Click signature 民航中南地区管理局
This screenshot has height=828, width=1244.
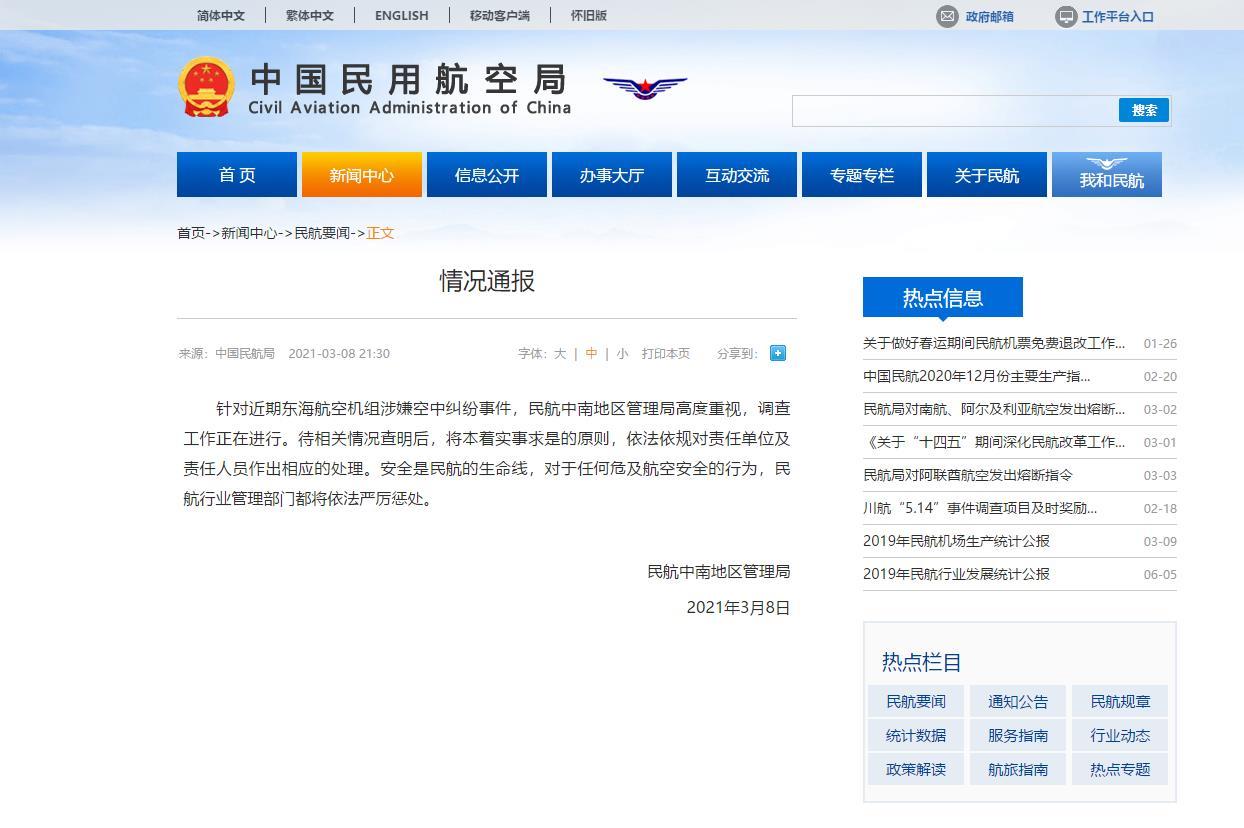718,572
